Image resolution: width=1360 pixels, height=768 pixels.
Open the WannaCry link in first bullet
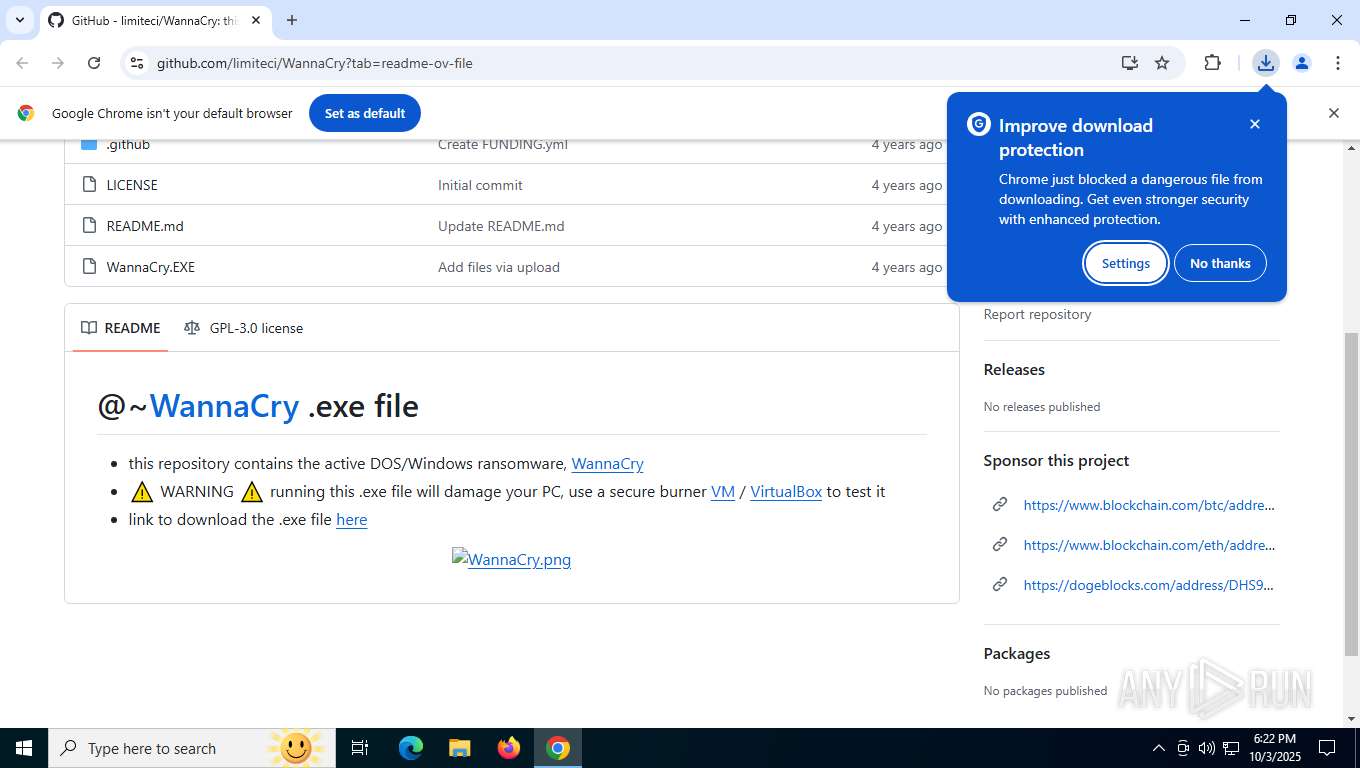pos(607,464)
